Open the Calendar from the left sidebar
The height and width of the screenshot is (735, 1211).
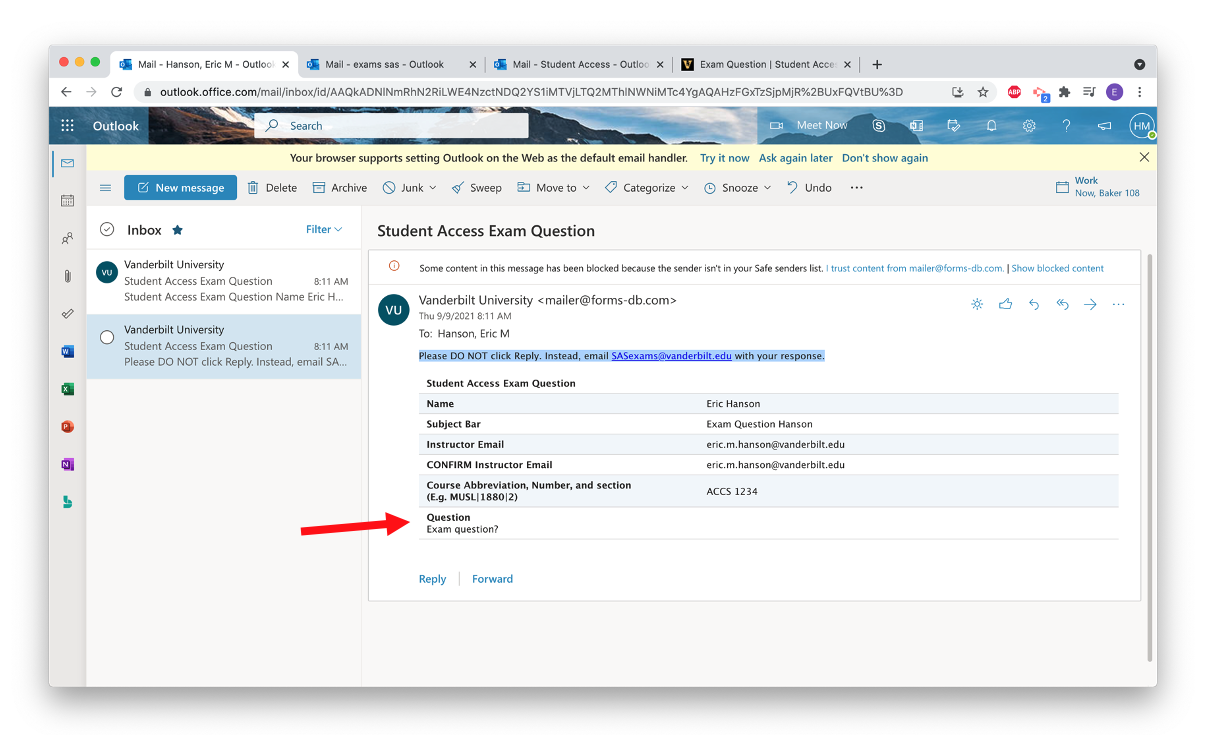click(67, 200)
